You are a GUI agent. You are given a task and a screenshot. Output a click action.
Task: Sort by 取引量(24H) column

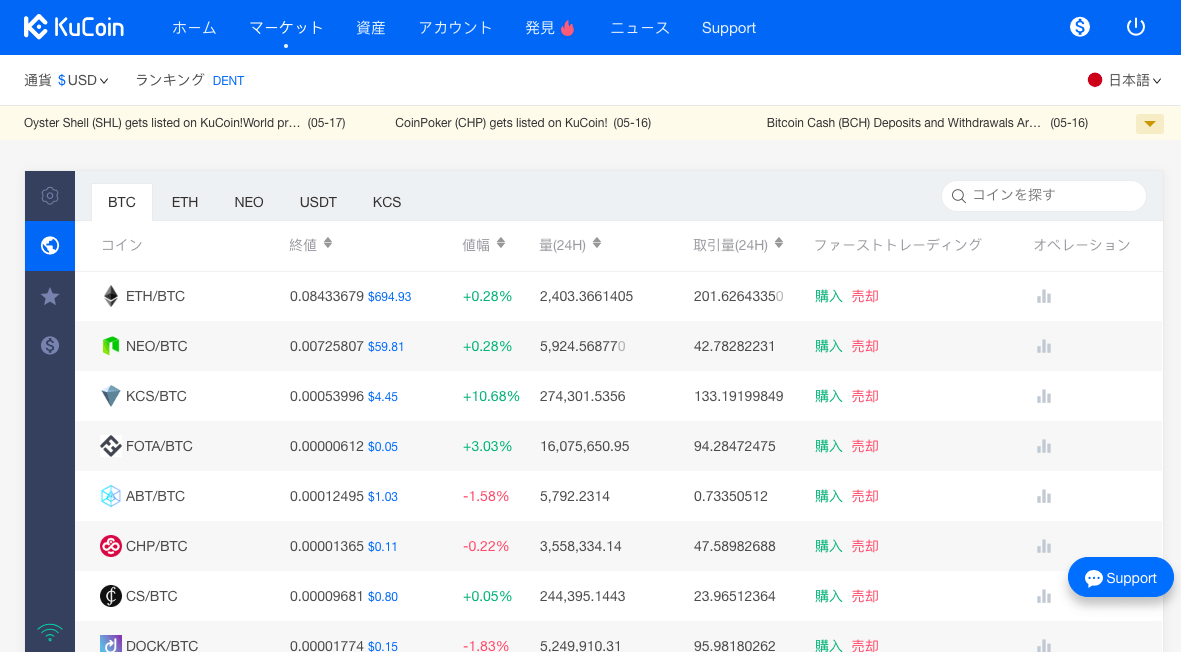[779, 243]
